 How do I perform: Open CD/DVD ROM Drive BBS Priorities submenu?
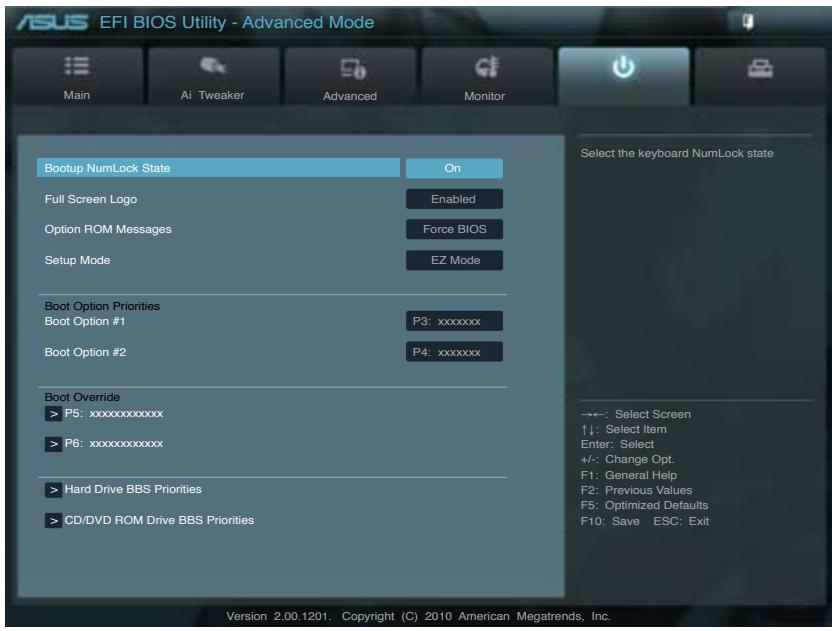click(159, 520)
